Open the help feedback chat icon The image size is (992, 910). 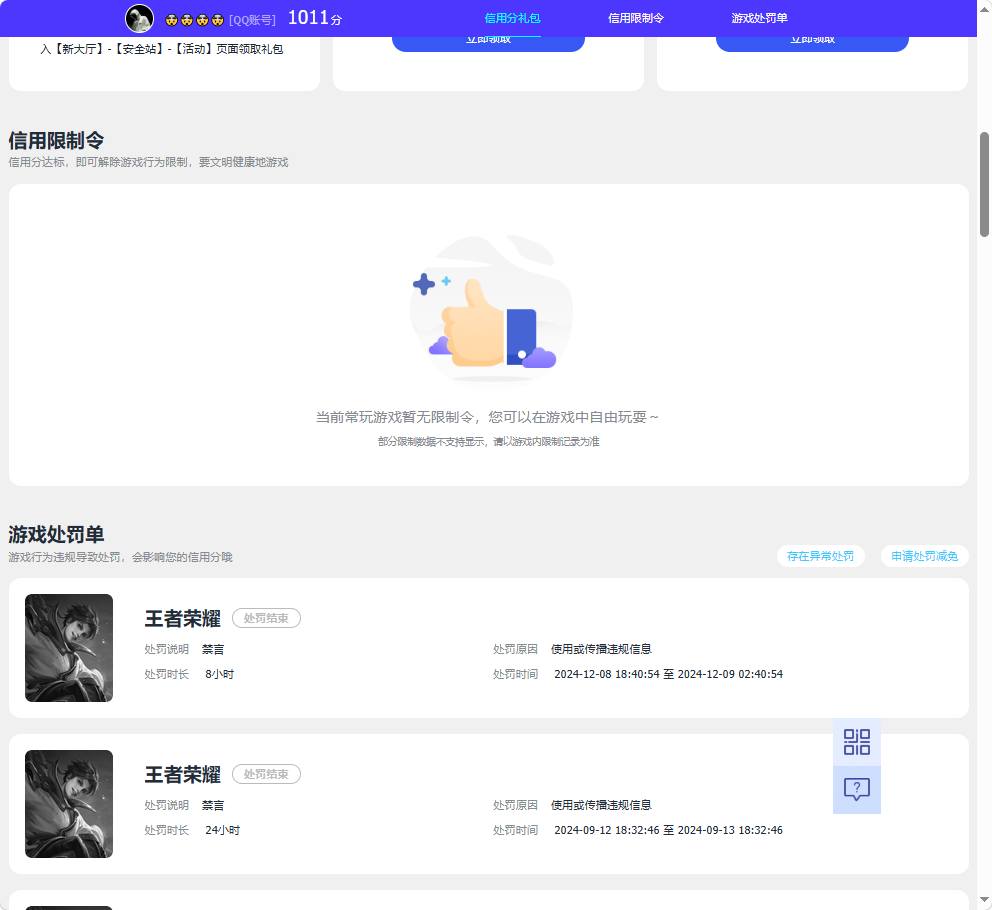pos(857,790)
